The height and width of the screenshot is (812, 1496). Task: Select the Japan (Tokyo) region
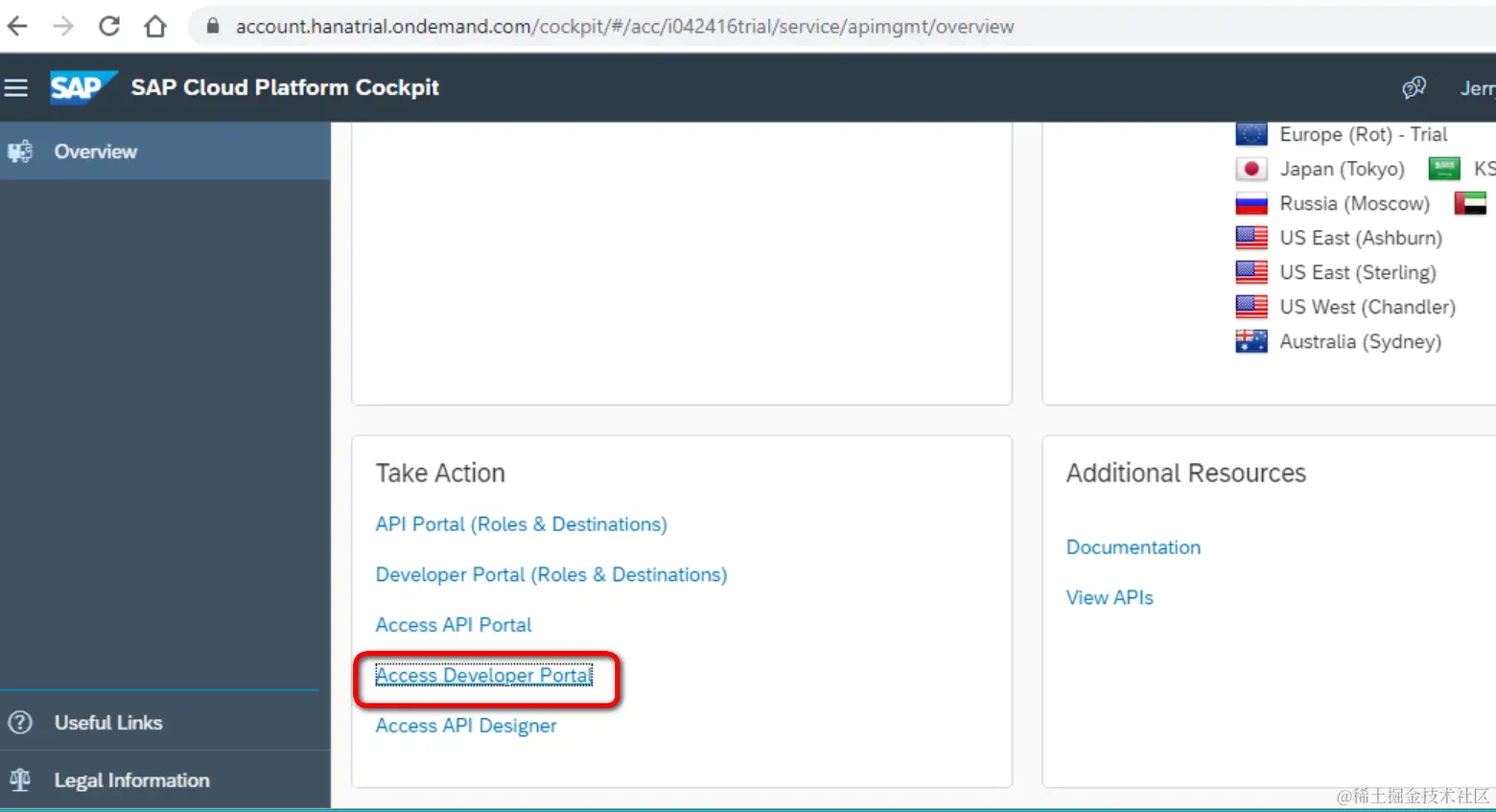pyautogui.click(x=1342, y=169)
